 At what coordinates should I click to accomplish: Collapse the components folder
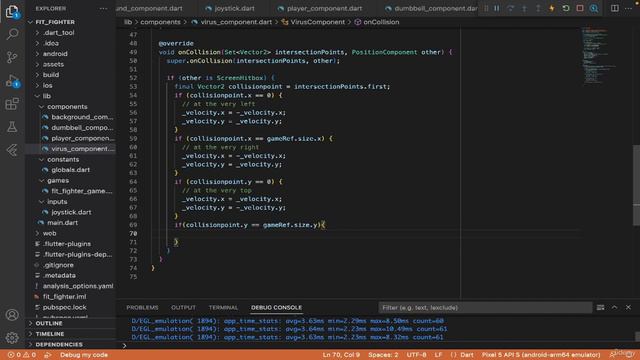point(67,107)
